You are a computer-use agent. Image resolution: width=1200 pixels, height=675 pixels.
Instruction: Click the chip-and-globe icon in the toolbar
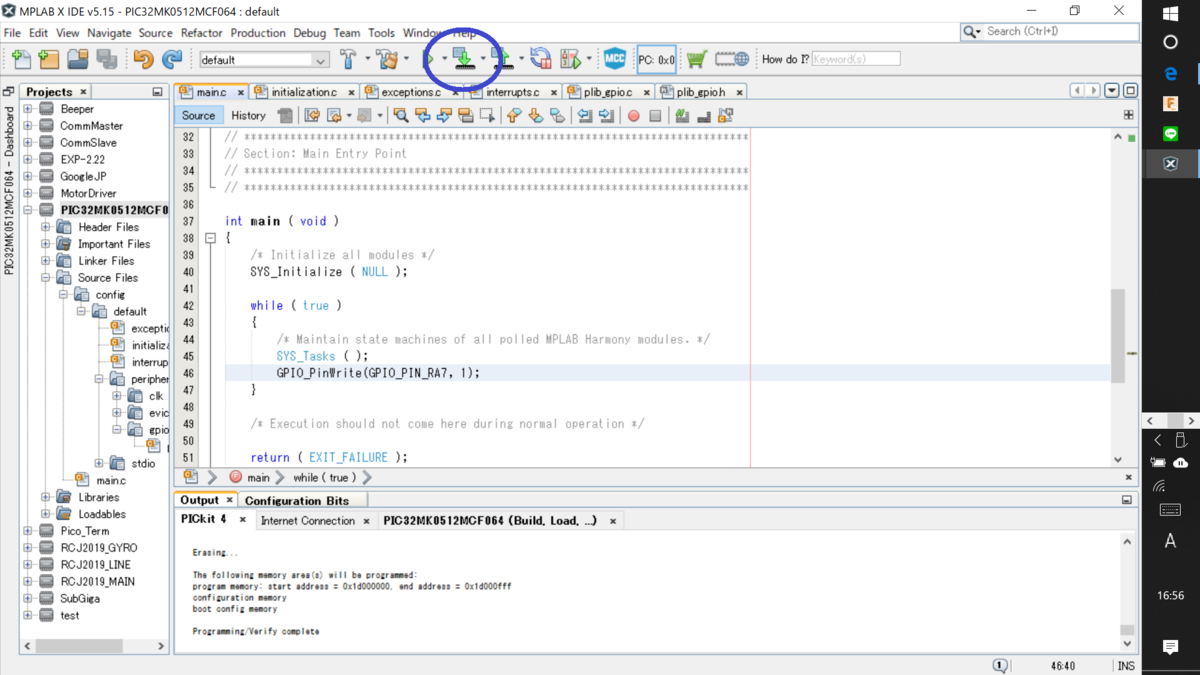tap(732, 60)
